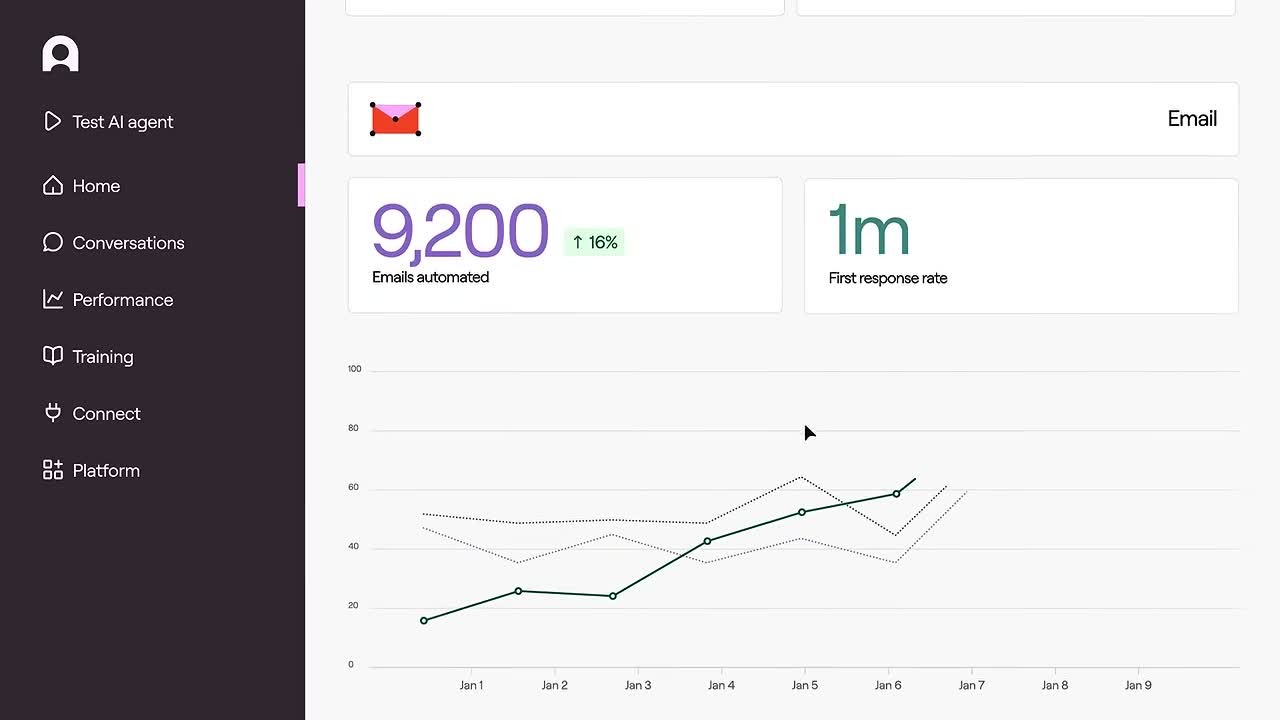Click the Emails automated caption
The height and width of the screenshot is (720, 1280).
pyautogui.click(x=430, y=277)
